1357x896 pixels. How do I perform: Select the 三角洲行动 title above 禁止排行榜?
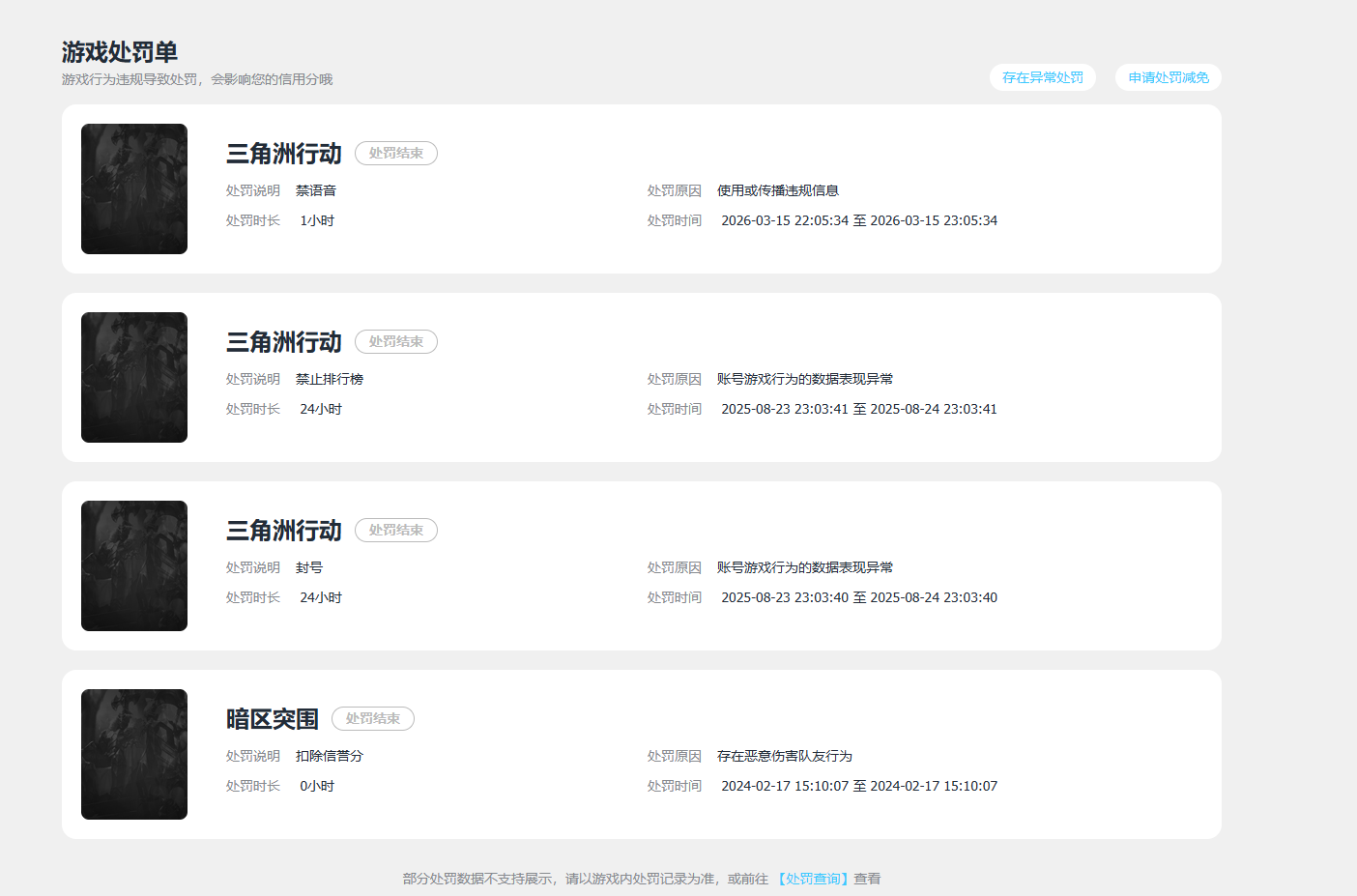click(284, 342)
